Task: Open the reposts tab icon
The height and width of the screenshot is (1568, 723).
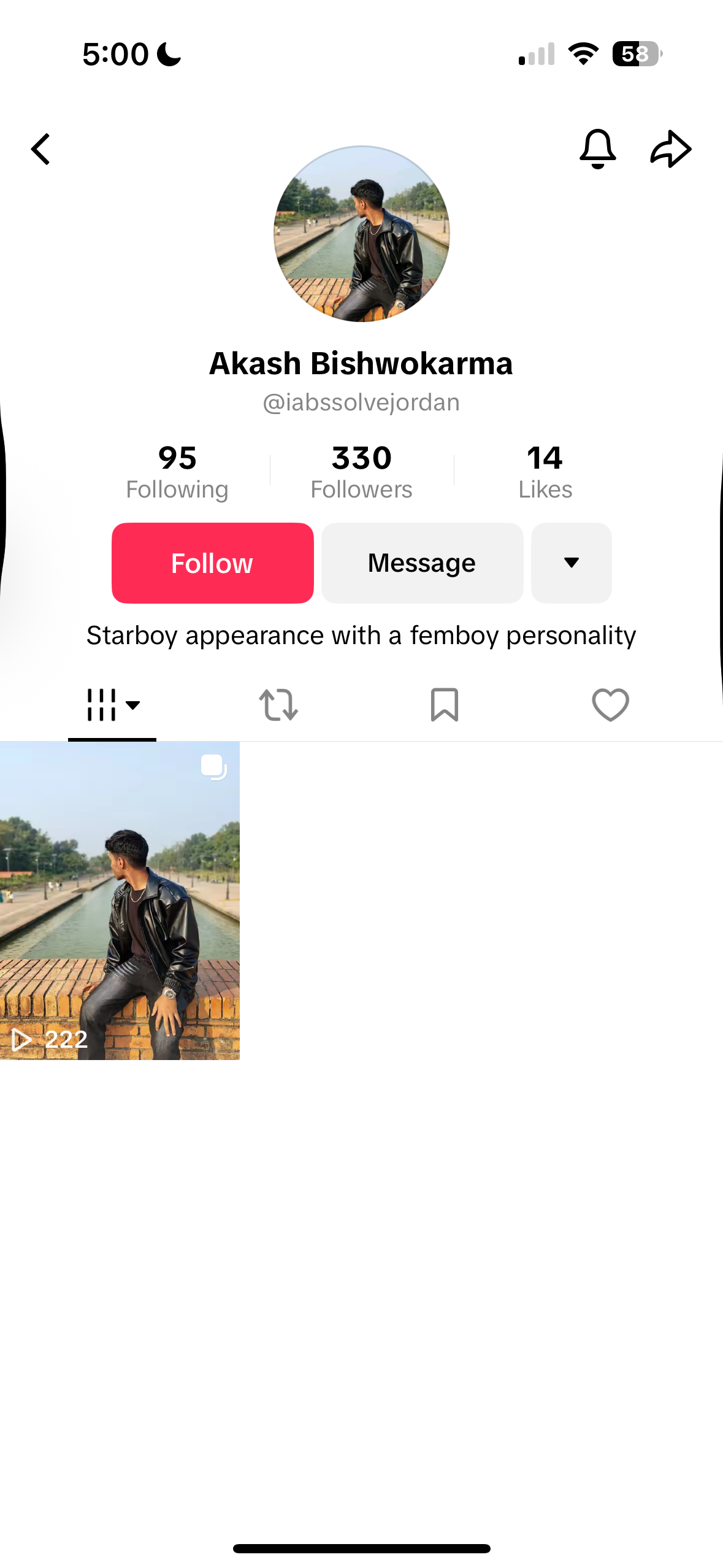Action: (278, 704)
